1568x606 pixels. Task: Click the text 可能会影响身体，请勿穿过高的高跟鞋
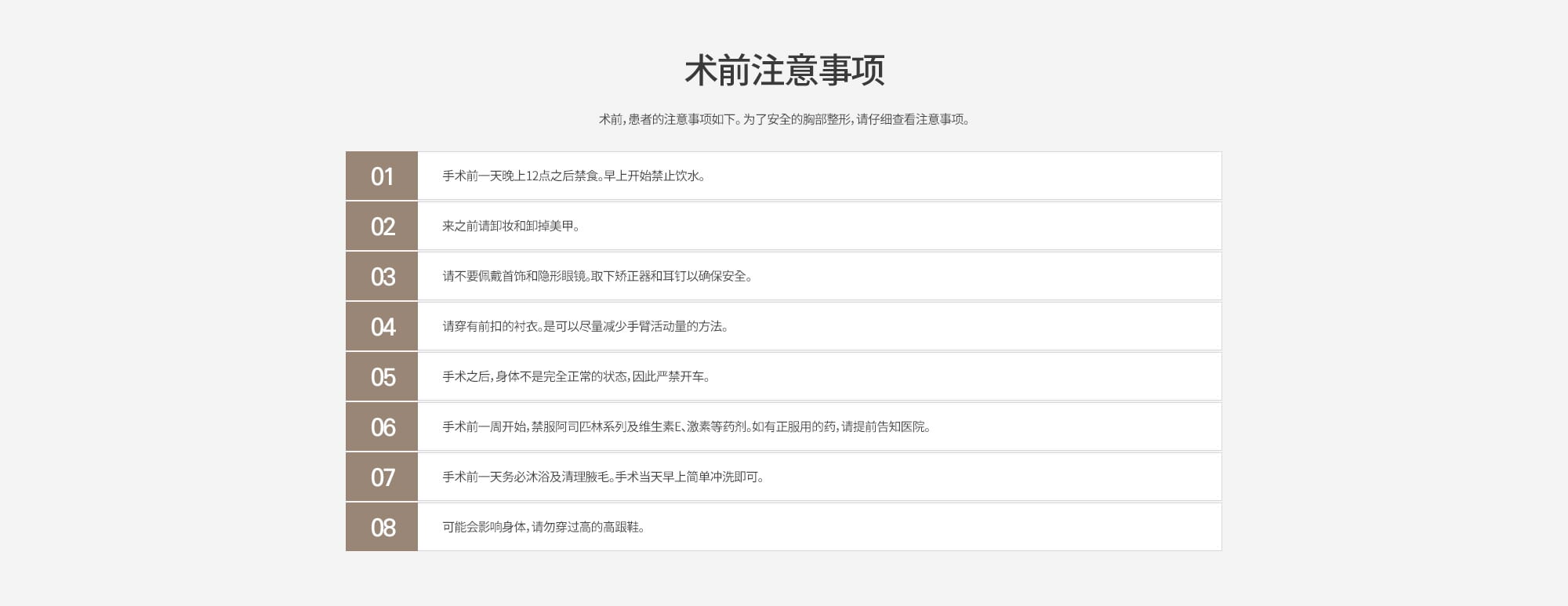[543, 527]
